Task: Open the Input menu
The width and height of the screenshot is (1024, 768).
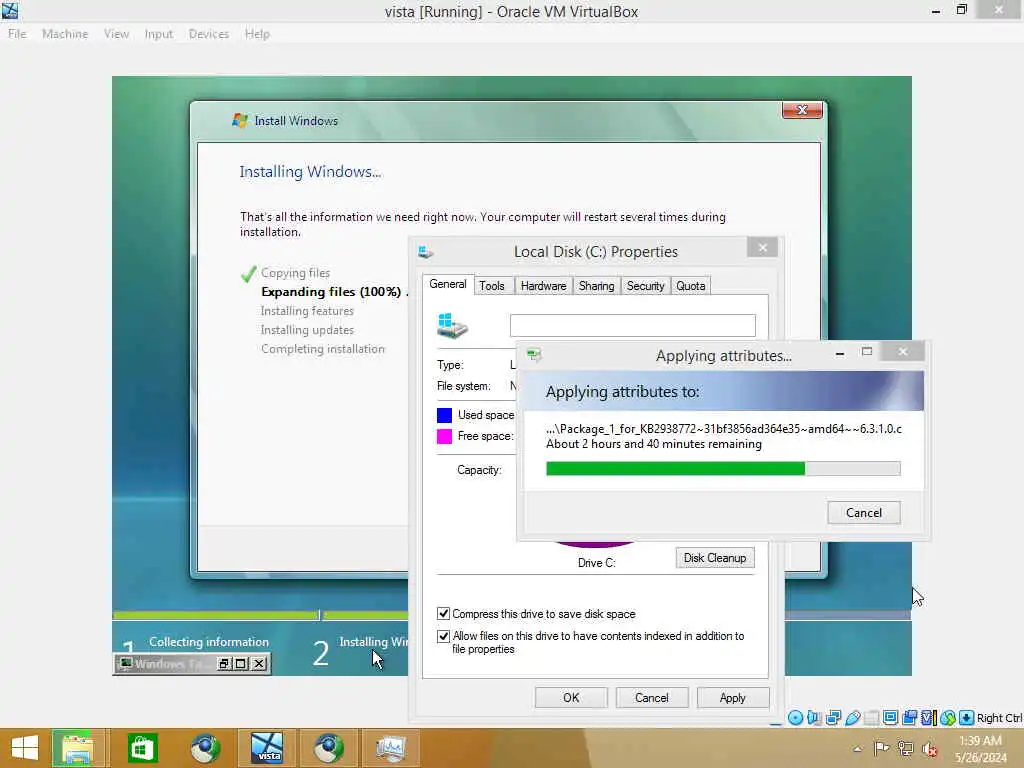Action: [x=159, y=34]
